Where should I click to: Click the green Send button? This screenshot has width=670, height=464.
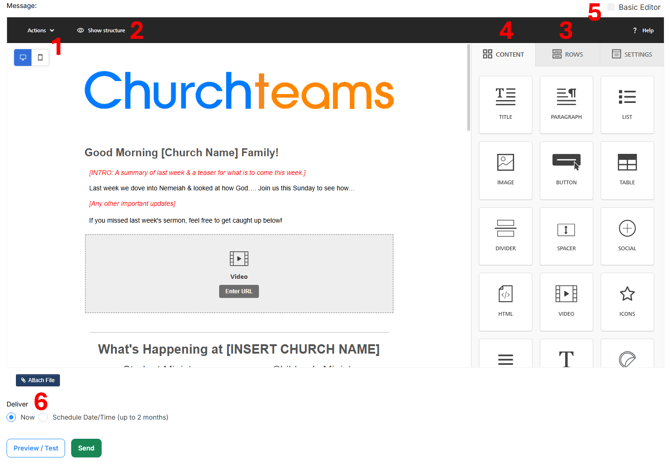point(86,448)
